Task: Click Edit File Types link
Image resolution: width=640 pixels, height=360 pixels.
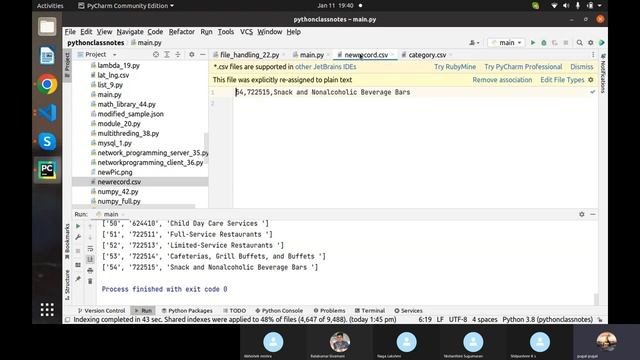Action: click(x=562, y=80)
